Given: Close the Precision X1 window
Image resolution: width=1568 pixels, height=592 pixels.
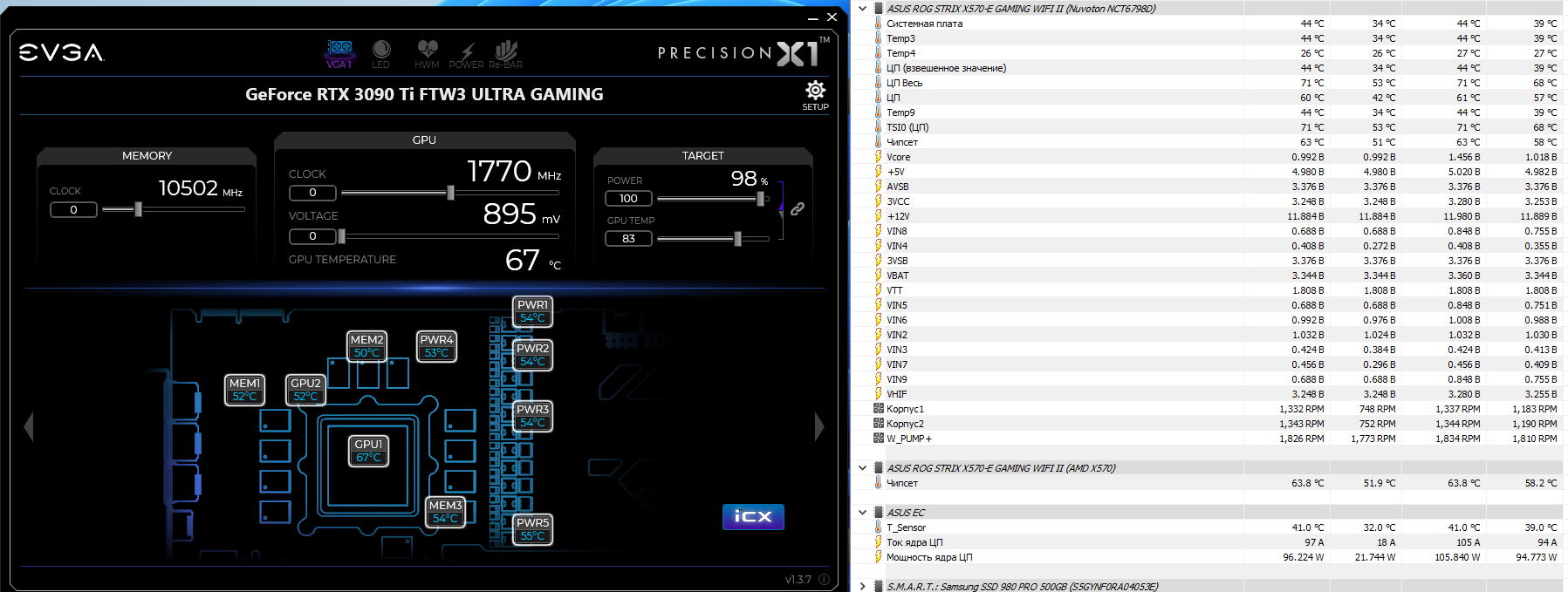Looking at the screenshot, I should click(832, 17).
